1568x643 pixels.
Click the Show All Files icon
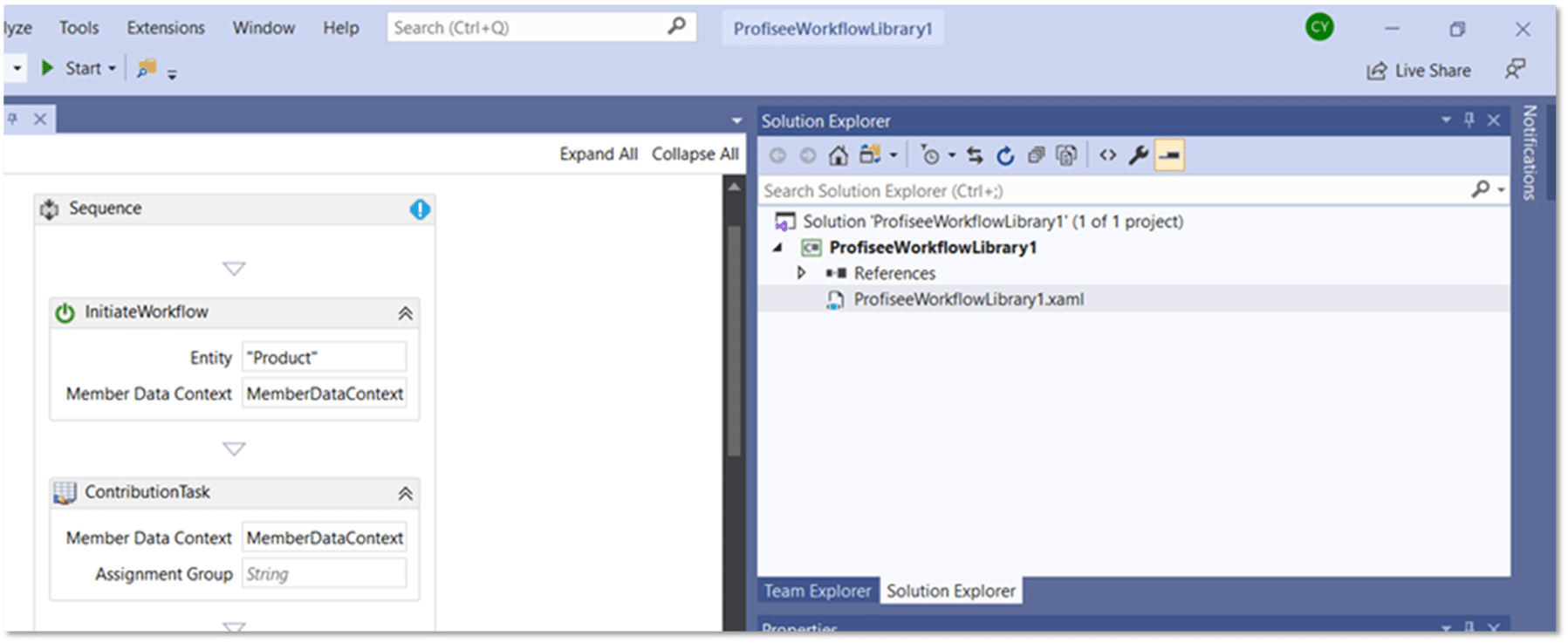1066,155
